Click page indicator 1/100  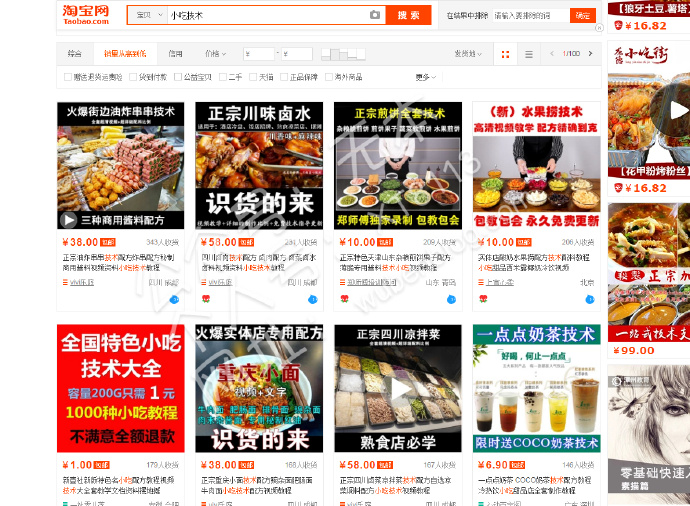tap(571, 54)
